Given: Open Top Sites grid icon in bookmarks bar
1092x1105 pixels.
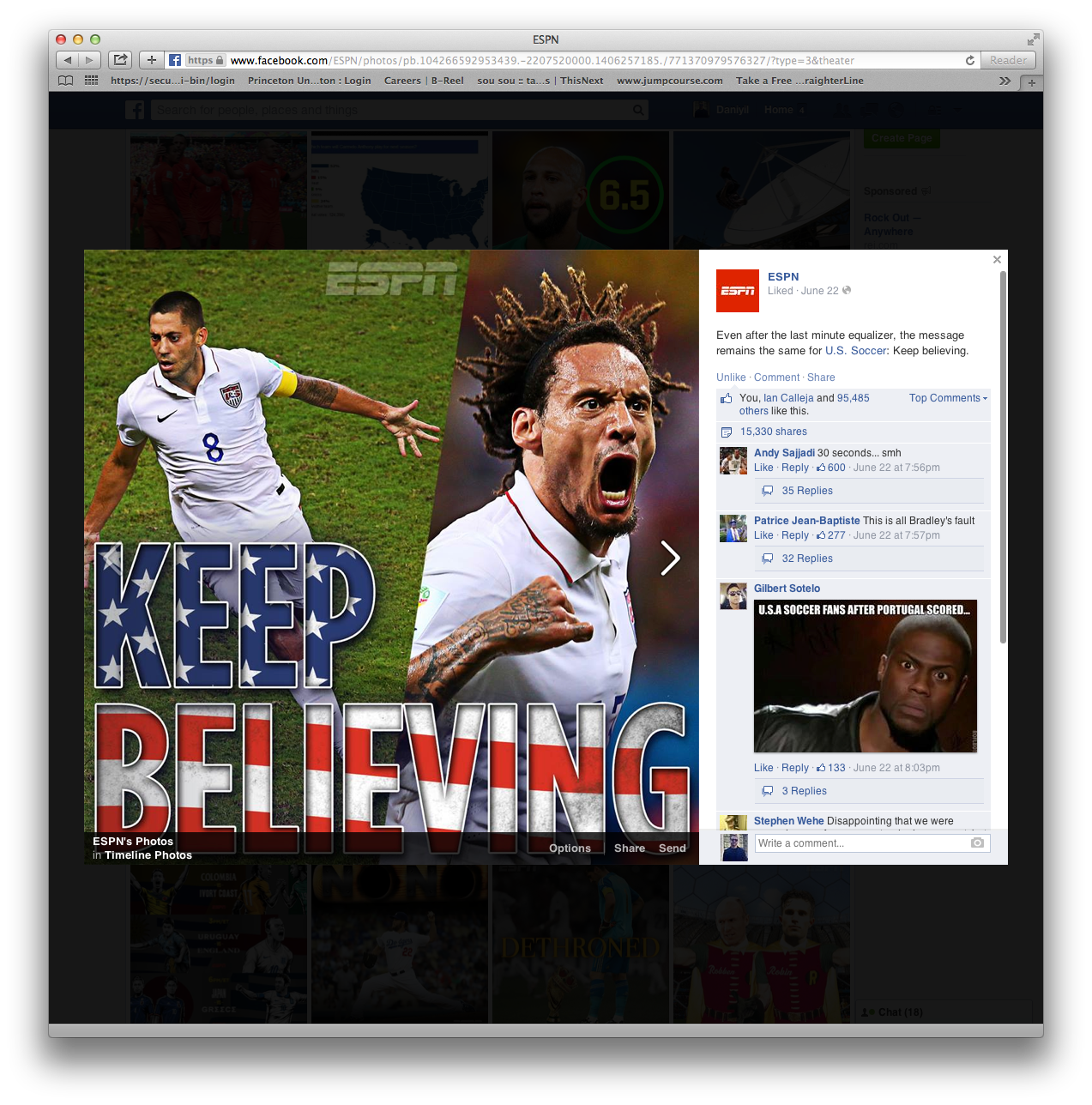Looking at the screenshot, I should click(x=91, y=81).
